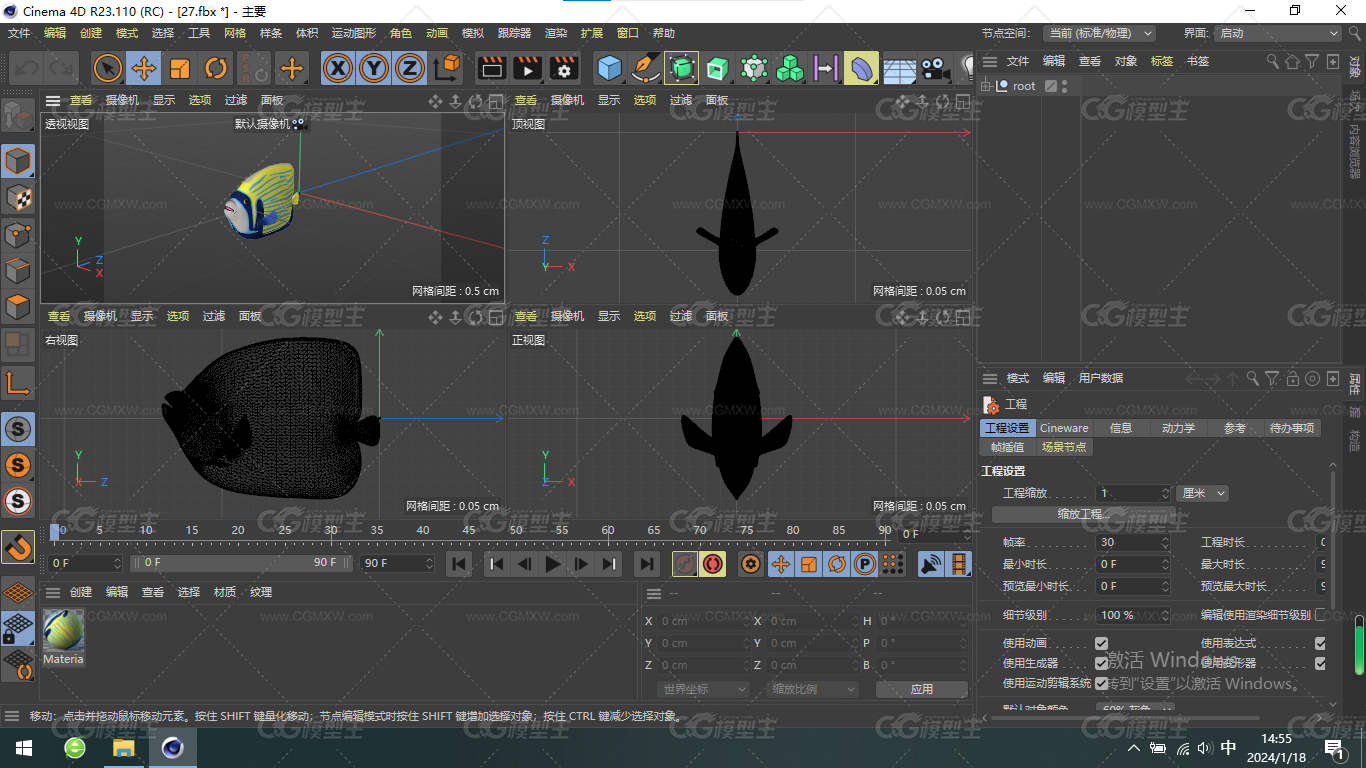
Task: Activate the Scale tool
Action: [x=180, y=68]
